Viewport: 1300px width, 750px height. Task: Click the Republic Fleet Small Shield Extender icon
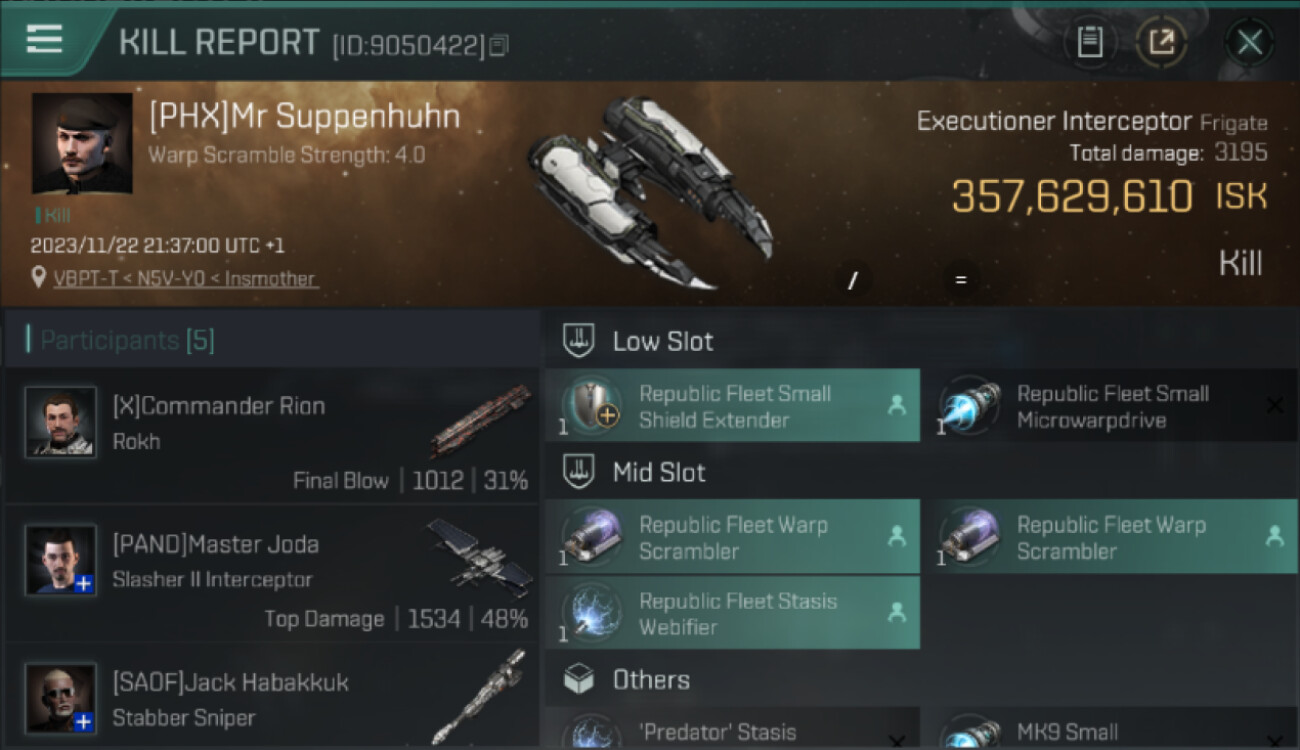[x=591, y=406]
